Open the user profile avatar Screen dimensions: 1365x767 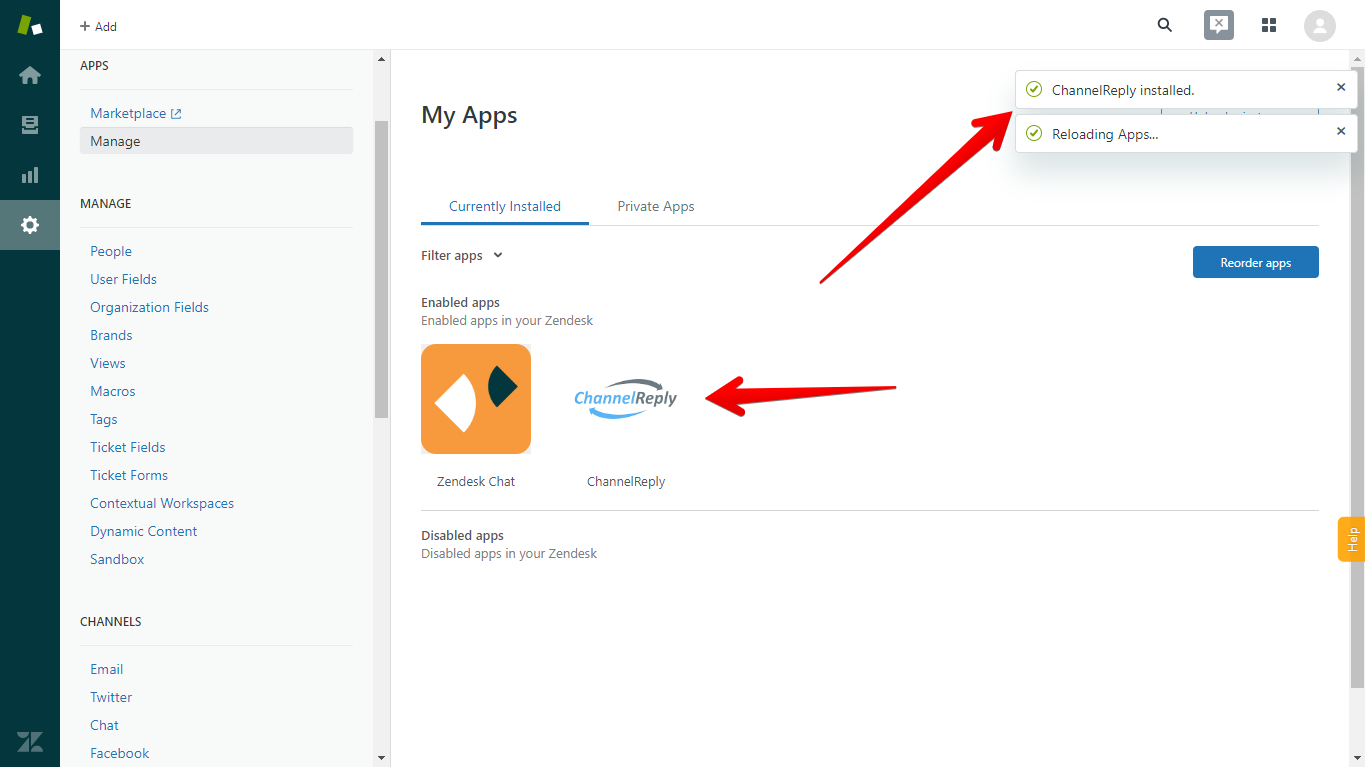point(1320,26)
